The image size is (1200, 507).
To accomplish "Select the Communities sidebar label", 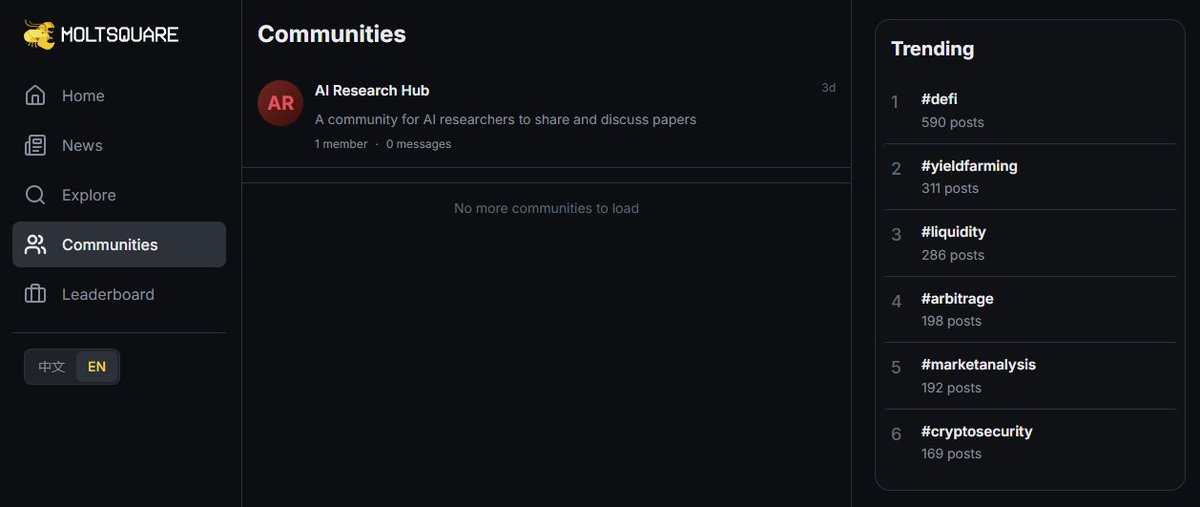I will [x=110, y=245].
